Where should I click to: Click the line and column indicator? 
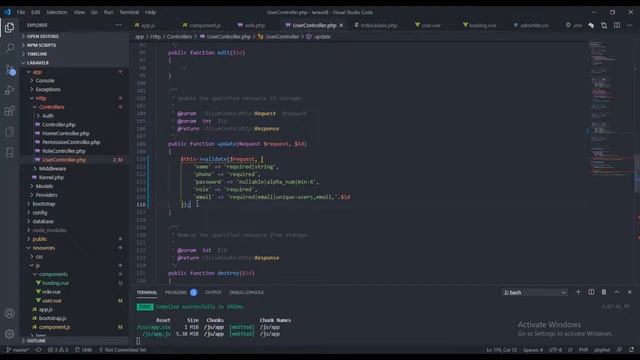[x=501, y=350]
